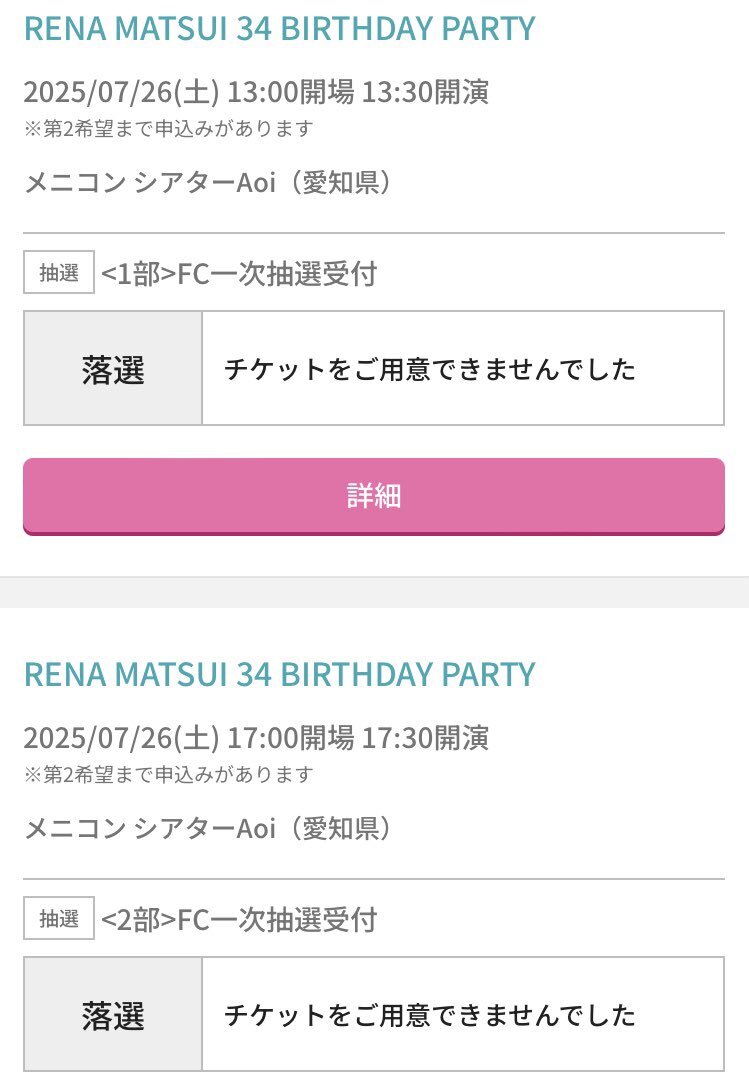The width and height of the screenshot is (749, 1084).
Task: Click venue メニコン シアターAoi of 1部 show
Action: click(149, 183)
